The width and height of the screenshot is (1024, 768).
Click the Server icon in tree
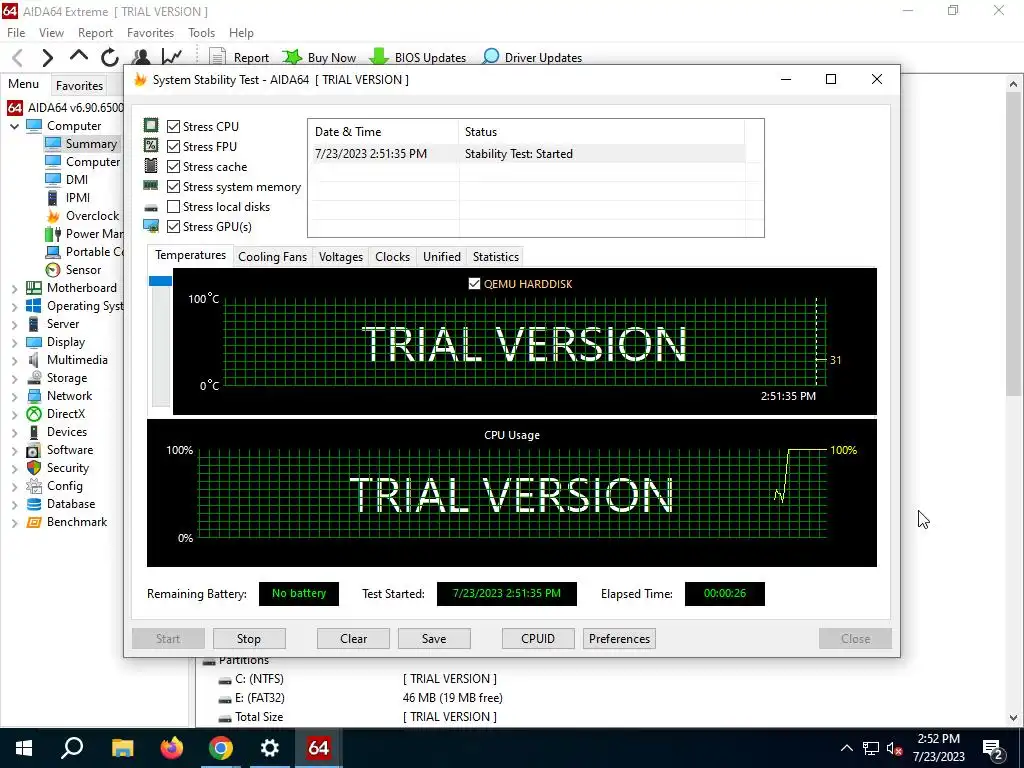(33, 324)
